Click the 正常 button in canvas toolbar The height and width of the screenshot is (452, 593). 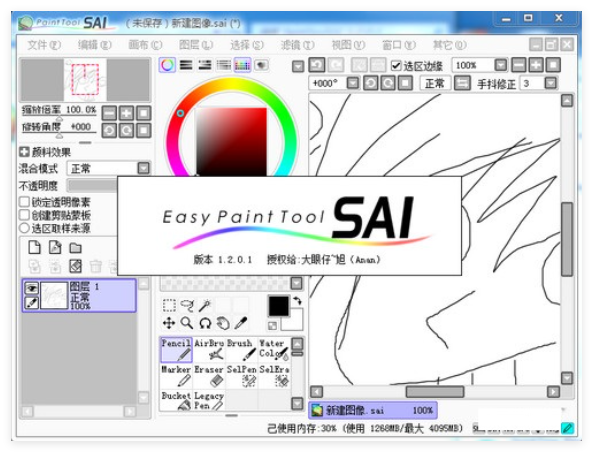pyautogui.click(x=435, y=83)
